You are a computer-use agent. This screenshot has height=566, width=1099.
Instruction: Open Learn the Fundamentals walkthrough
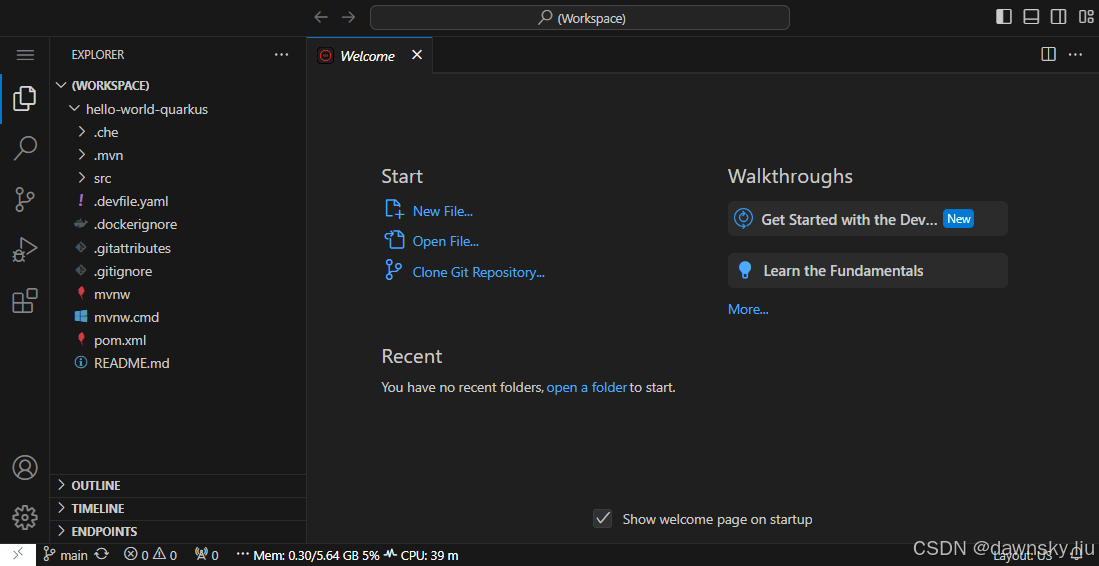[x=868, y=270]
